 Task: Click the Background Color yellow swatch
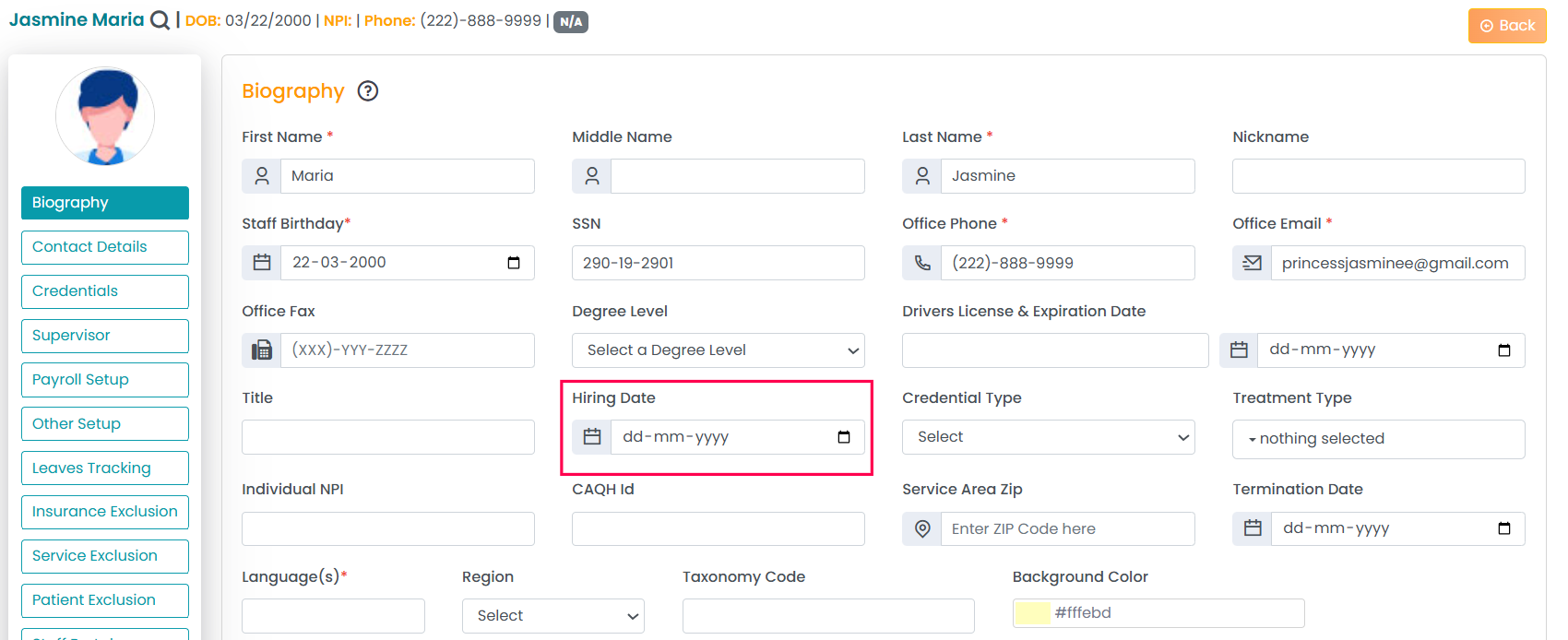pyautogui.click(x=1032, y=613)
